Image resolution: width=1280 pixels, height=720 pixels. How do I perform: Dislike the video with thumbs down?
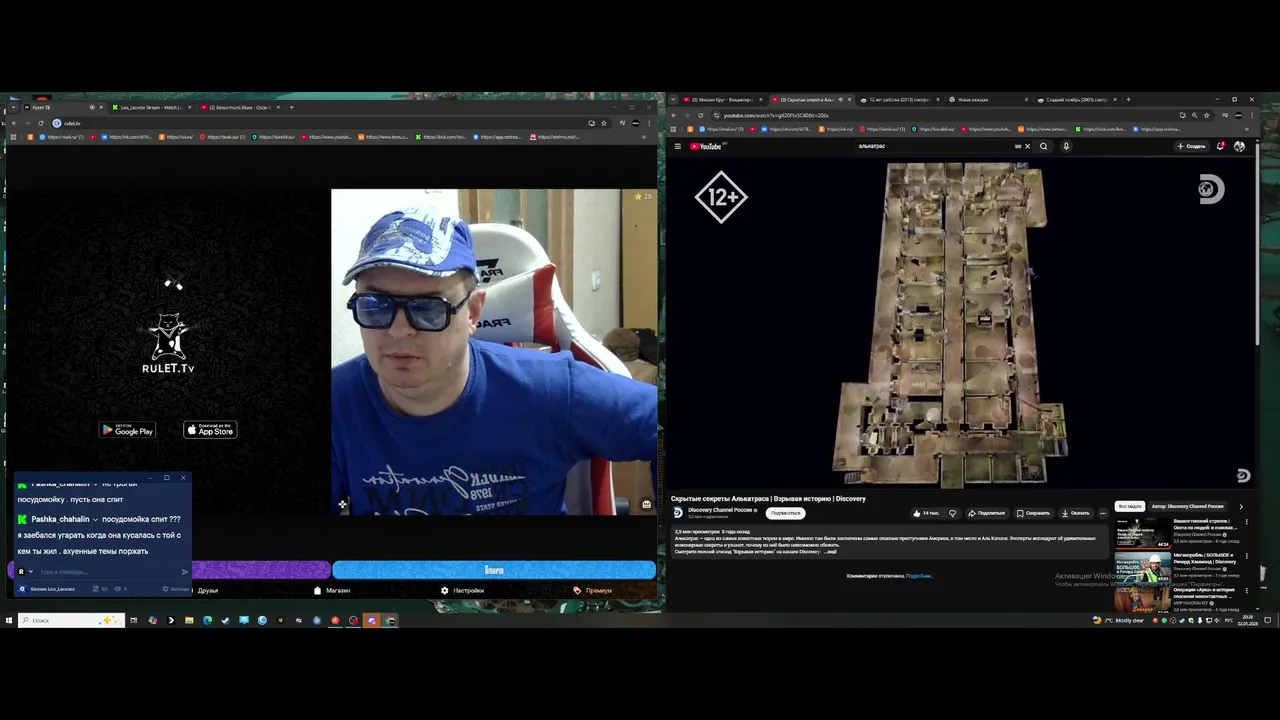point(952,513)
